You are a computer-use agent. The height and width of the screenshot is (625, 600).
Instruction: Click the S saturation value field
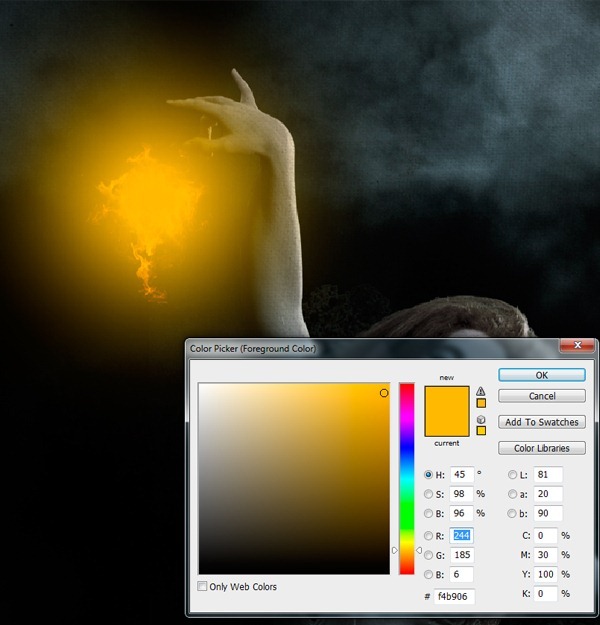point(462,494)
